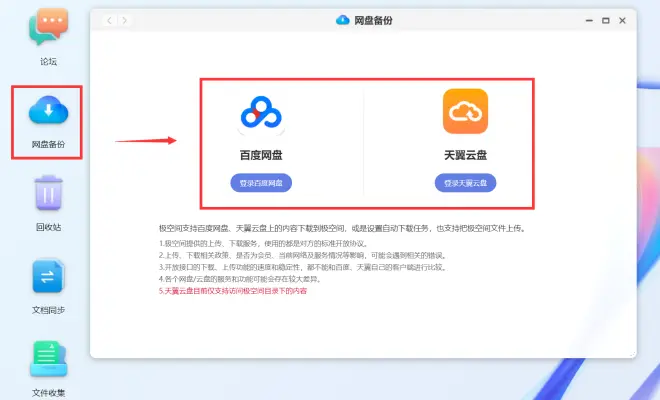This screenshot has height=400, width=660.
Task: Click note 3.开放接口的下载、上传功能
Action: (303, 267)
